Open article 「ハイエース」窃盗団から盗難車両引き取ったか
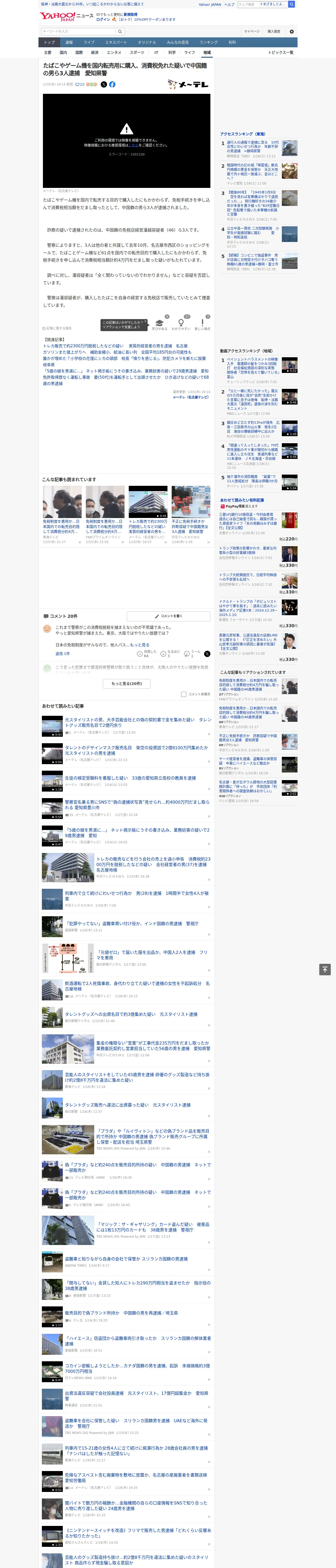The image size is (336, 1568). 138,1341
